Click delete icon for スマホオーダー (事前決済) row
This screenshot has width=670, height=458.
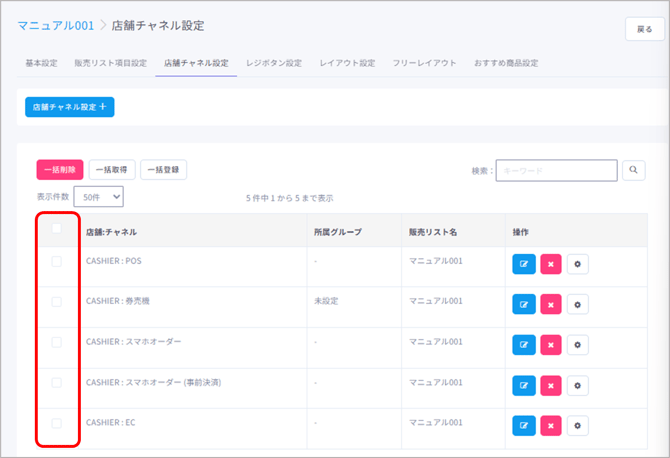[550, 386]
